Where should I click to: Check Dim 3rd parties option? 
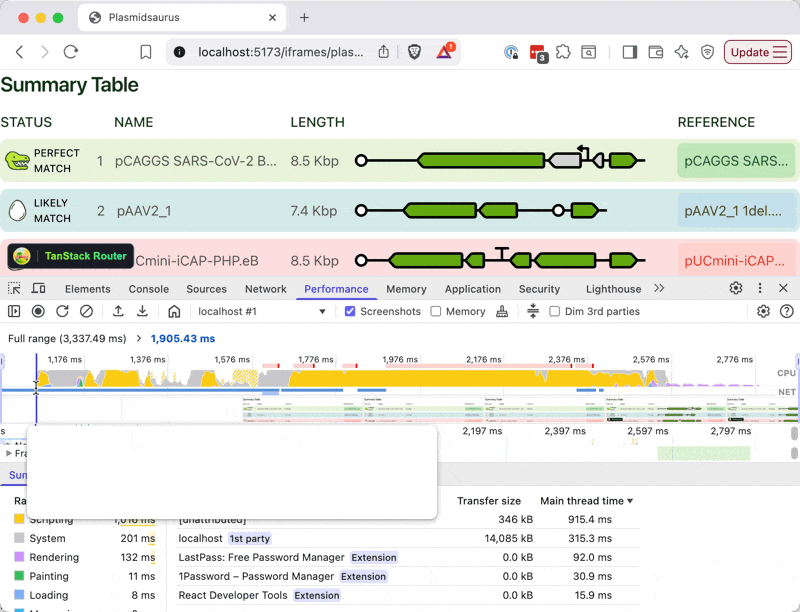555,312
